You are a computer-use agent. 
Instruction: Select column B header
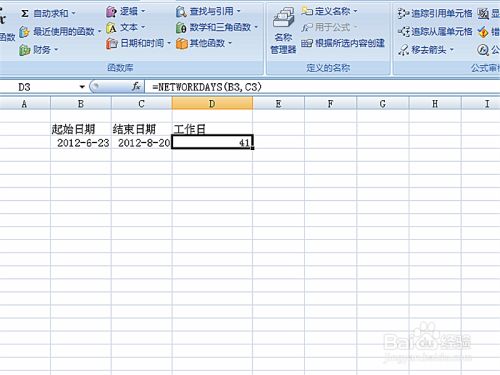[81, 104]
